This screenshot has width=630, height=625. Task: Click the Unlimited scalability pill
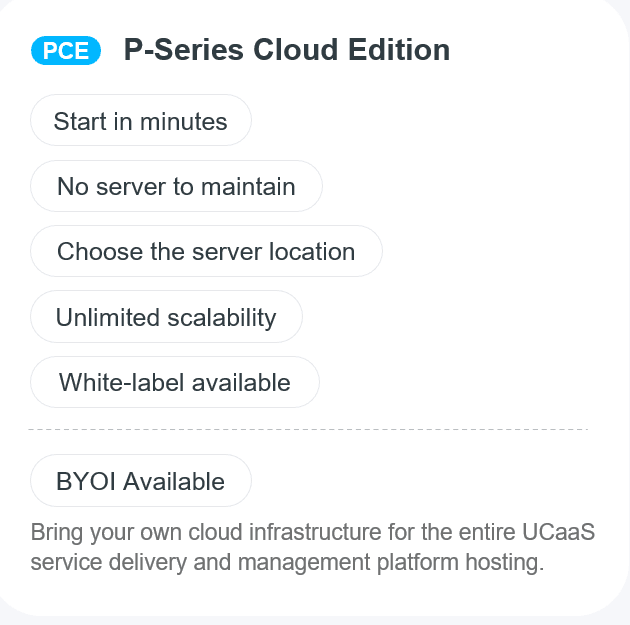pyautogui.click(x=166, y=317)
